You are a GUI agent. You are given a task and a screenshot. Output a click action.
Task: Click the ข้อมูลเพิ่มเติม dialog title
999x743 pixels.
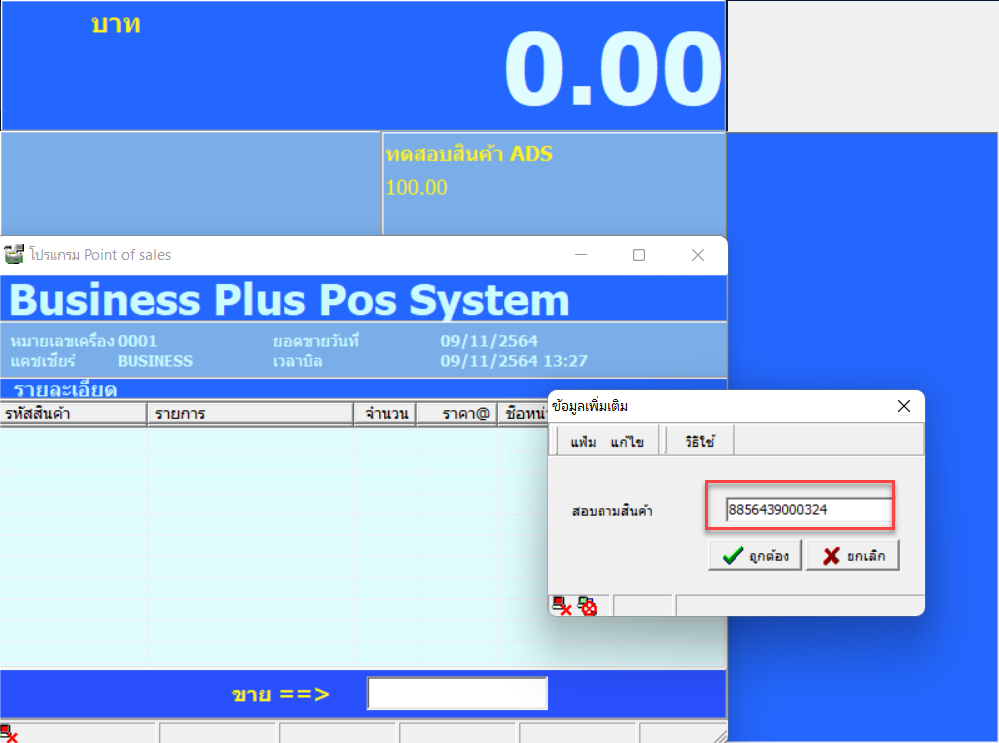point(590,406)
